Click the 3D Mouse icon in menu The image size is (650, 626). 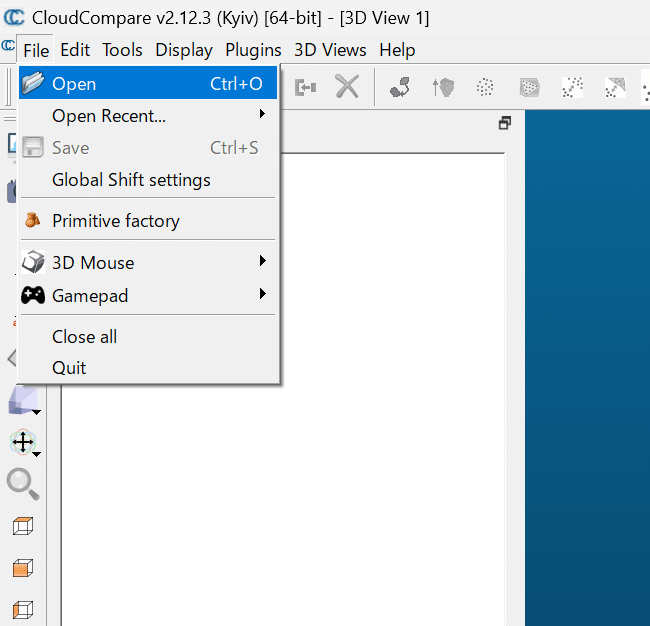(x=33, y=262)
